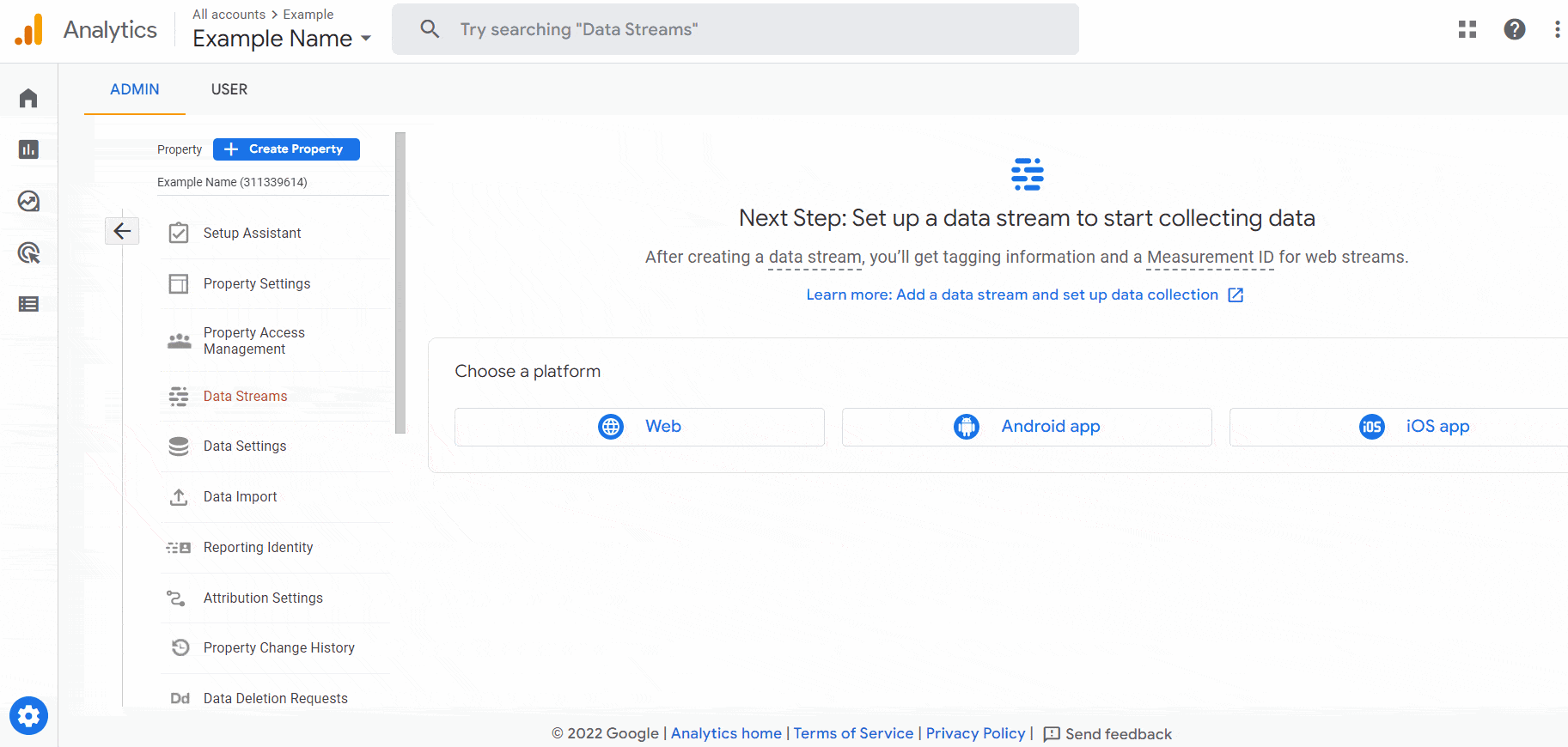Image resolution: width=1568 pixels, height=747 pixels.
Task: Click the iOS badge icon
Action: 1372,427
